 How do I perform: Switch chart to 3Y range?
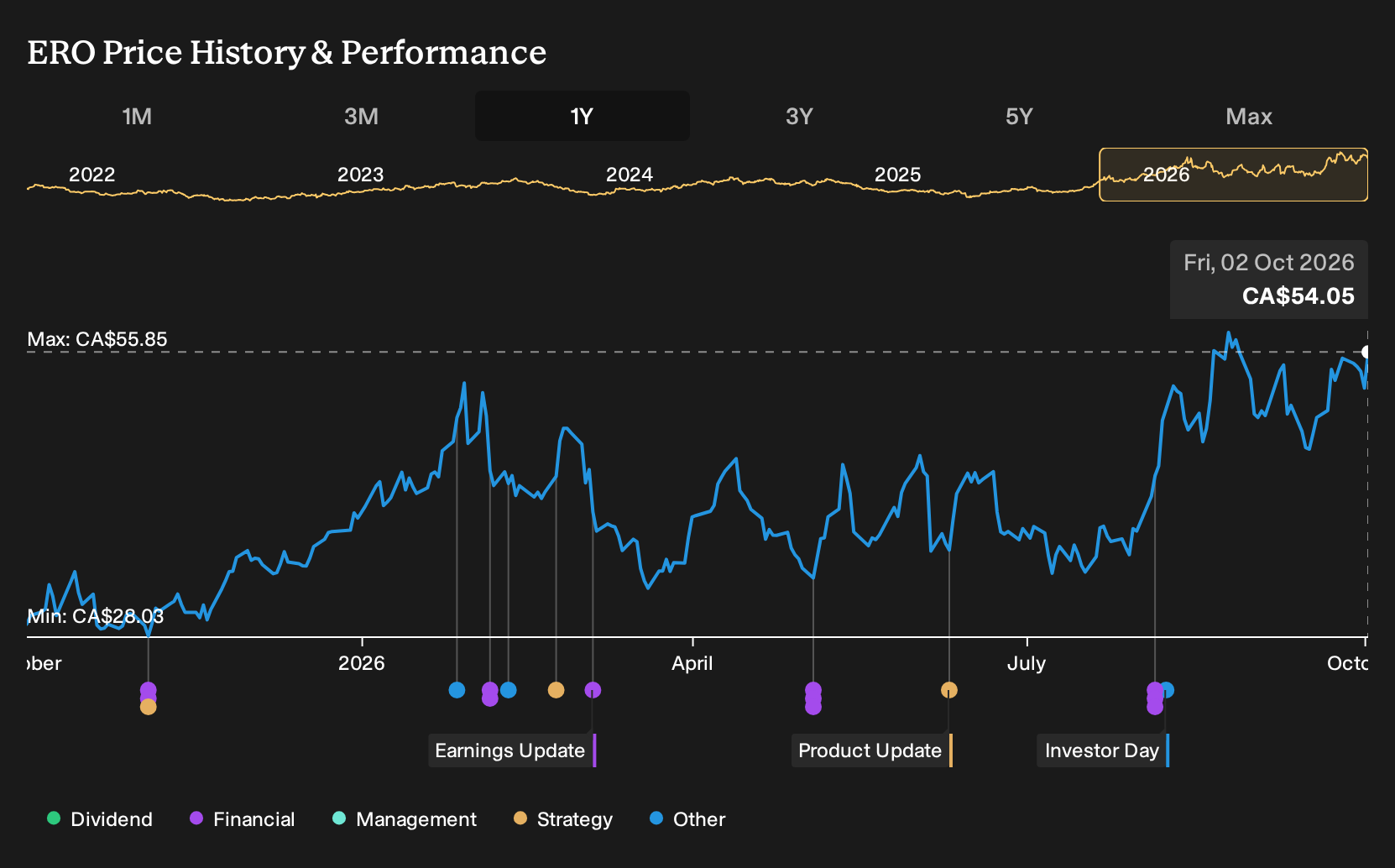click(x=799, y=116)
